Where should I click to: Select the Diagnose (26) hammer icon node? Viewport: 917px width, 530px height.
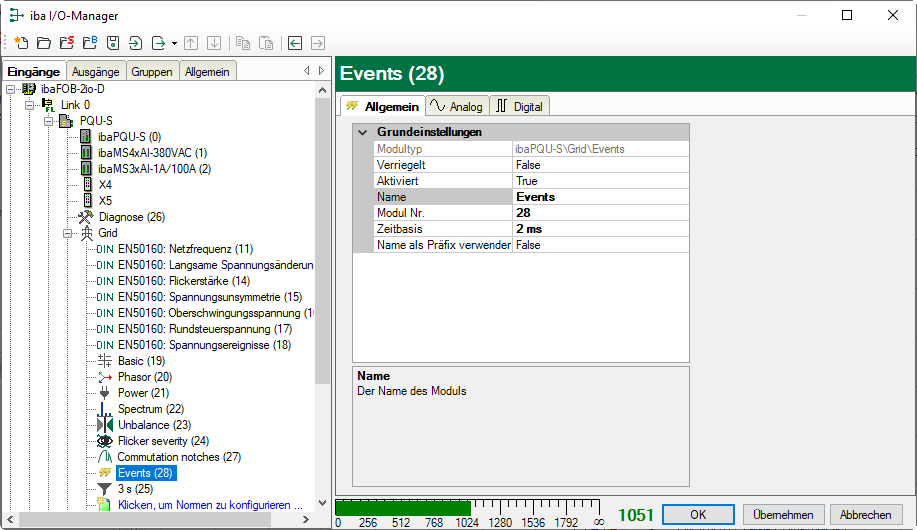86,216
